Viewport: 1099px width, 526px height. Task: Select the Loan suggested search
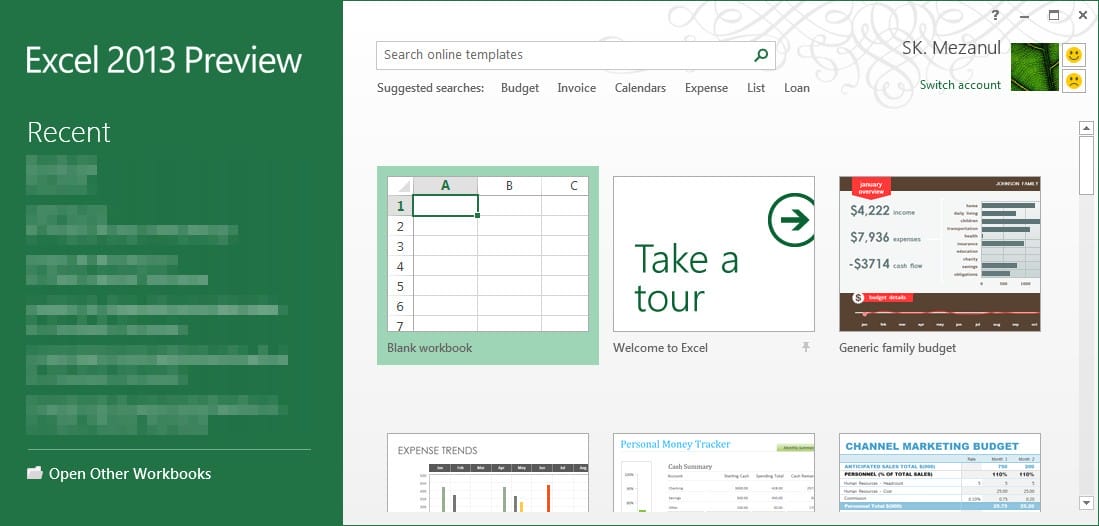[797, 88]
